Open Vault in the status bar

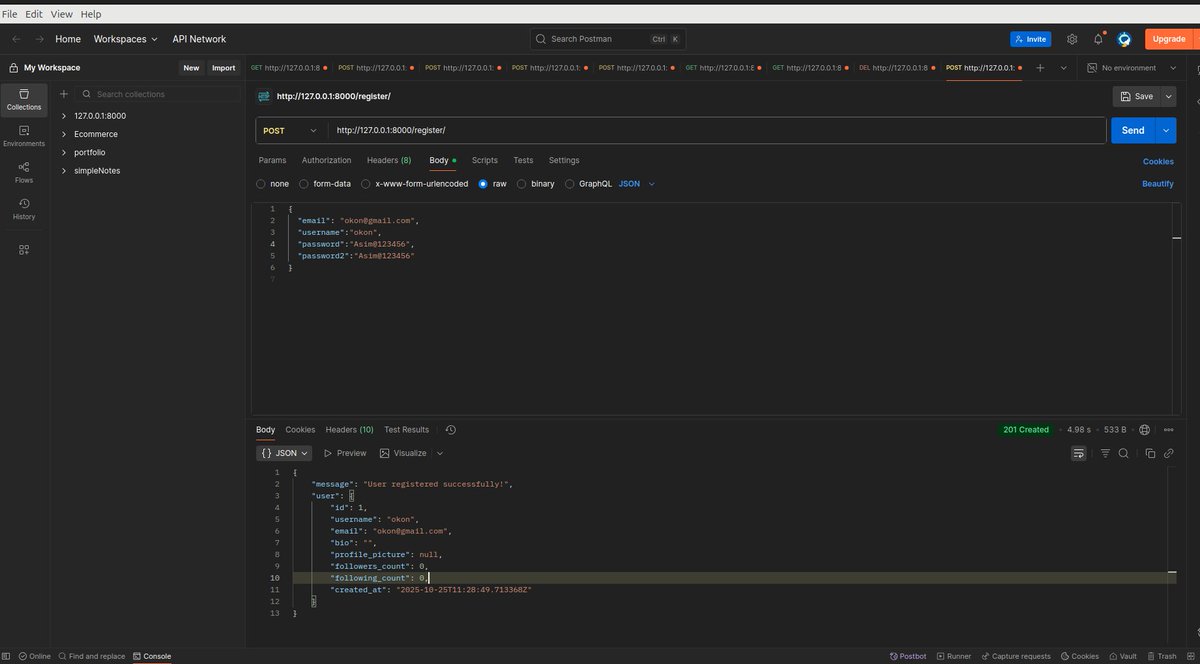coord(1122,656)
